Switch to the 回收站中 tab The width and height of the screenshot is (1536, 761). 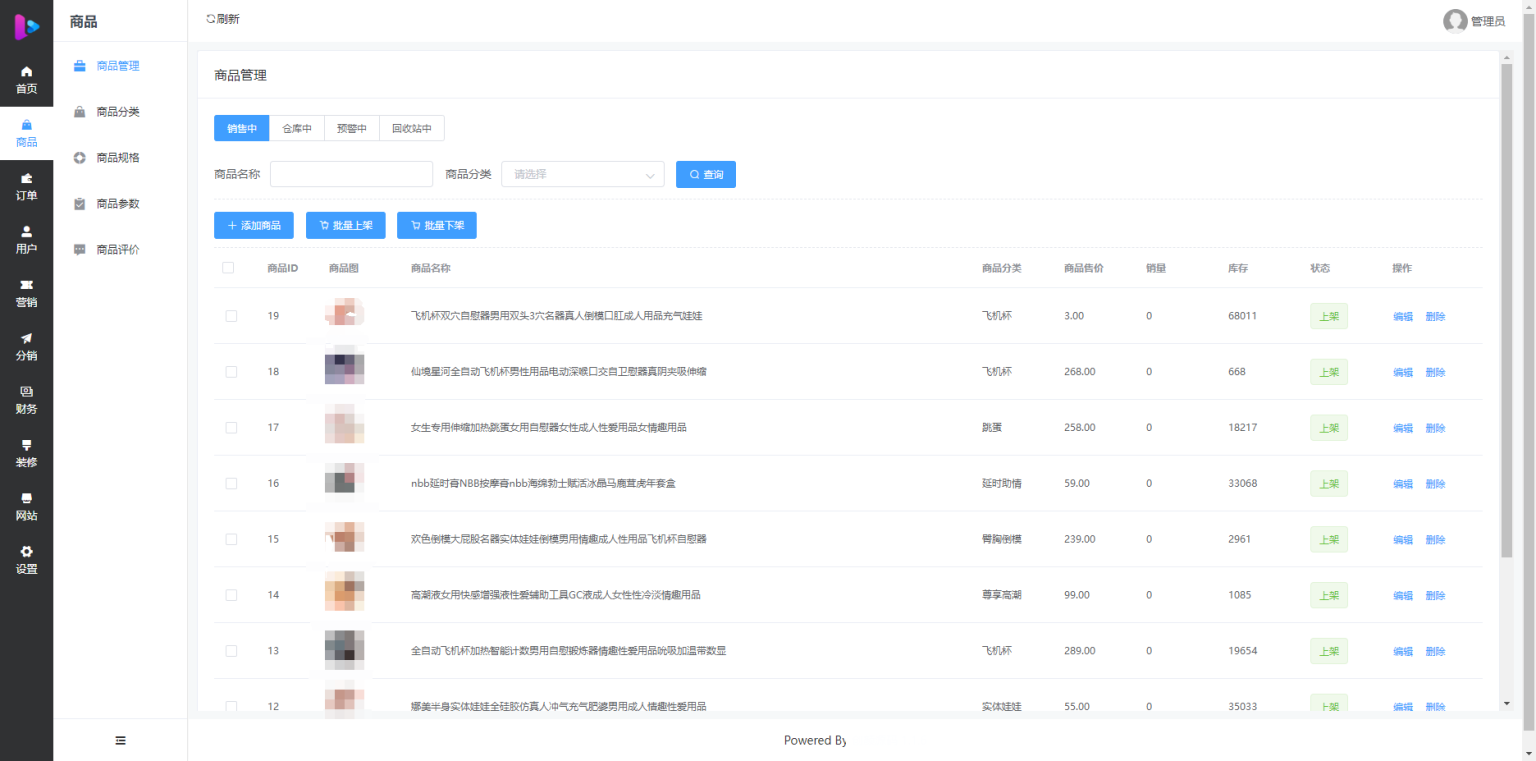point(412,129)
